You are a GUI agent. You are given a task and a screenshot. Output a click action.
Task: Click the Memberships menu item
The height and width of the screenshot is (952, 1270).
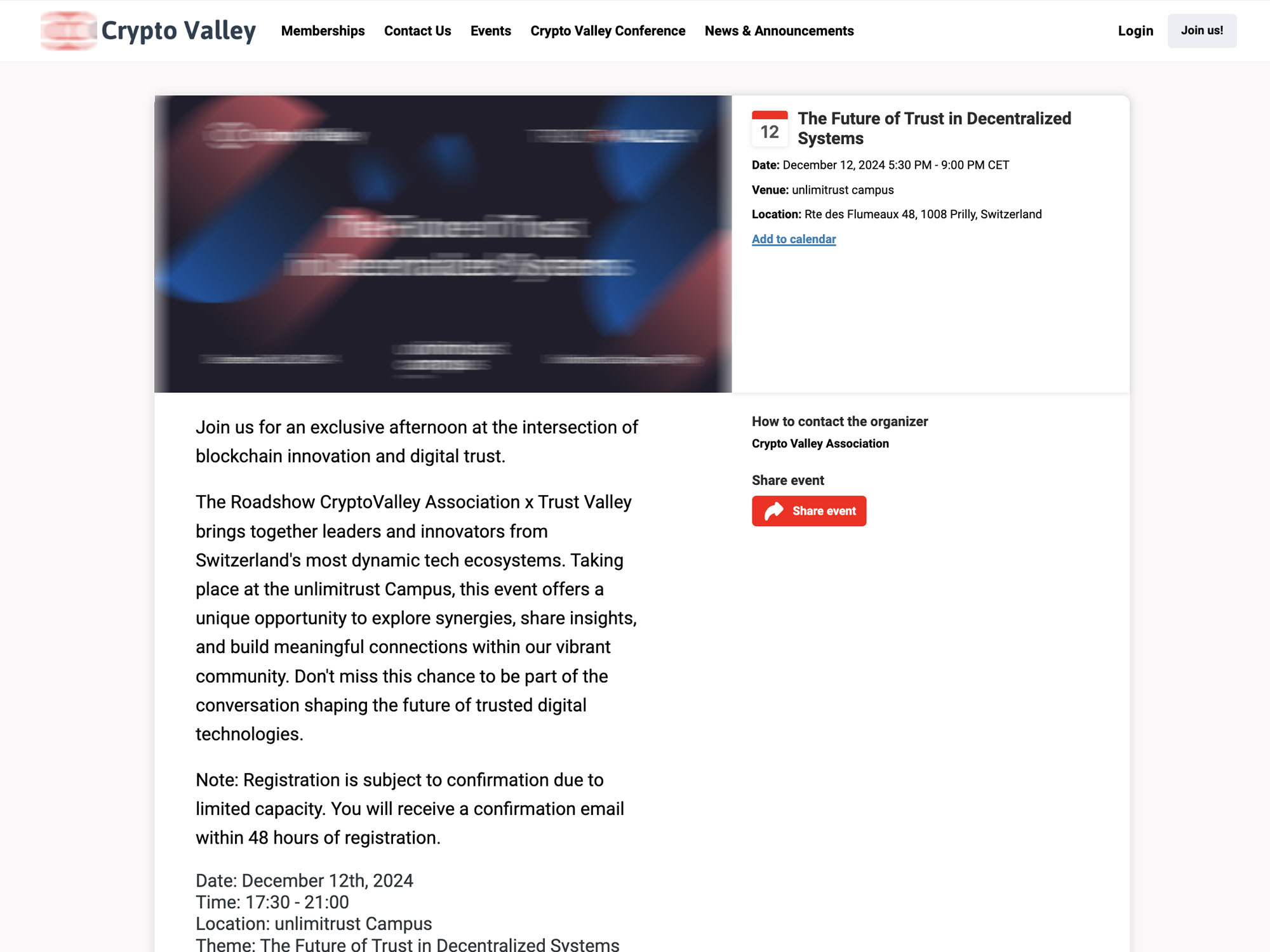322,30
